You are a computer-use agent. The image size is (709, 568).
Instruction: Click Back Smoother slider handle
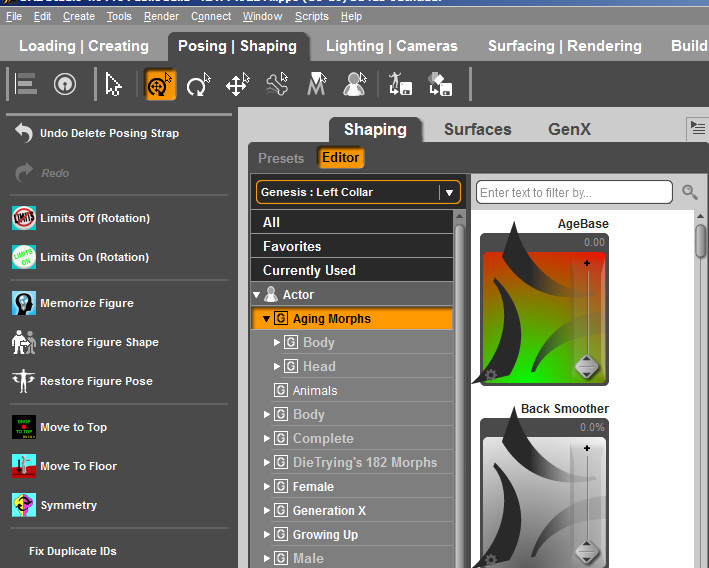(x=586, y=552)
